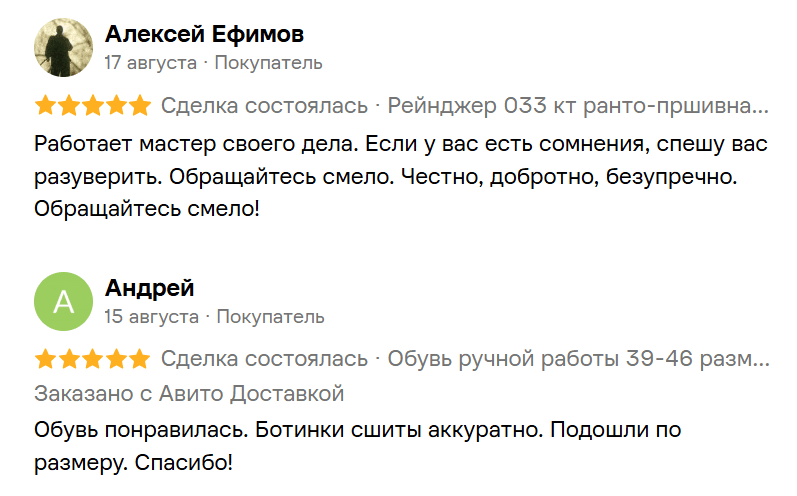Click the green Андрей avatar circle
Viewport: 797px width, 496px height.
pos(64,301)
